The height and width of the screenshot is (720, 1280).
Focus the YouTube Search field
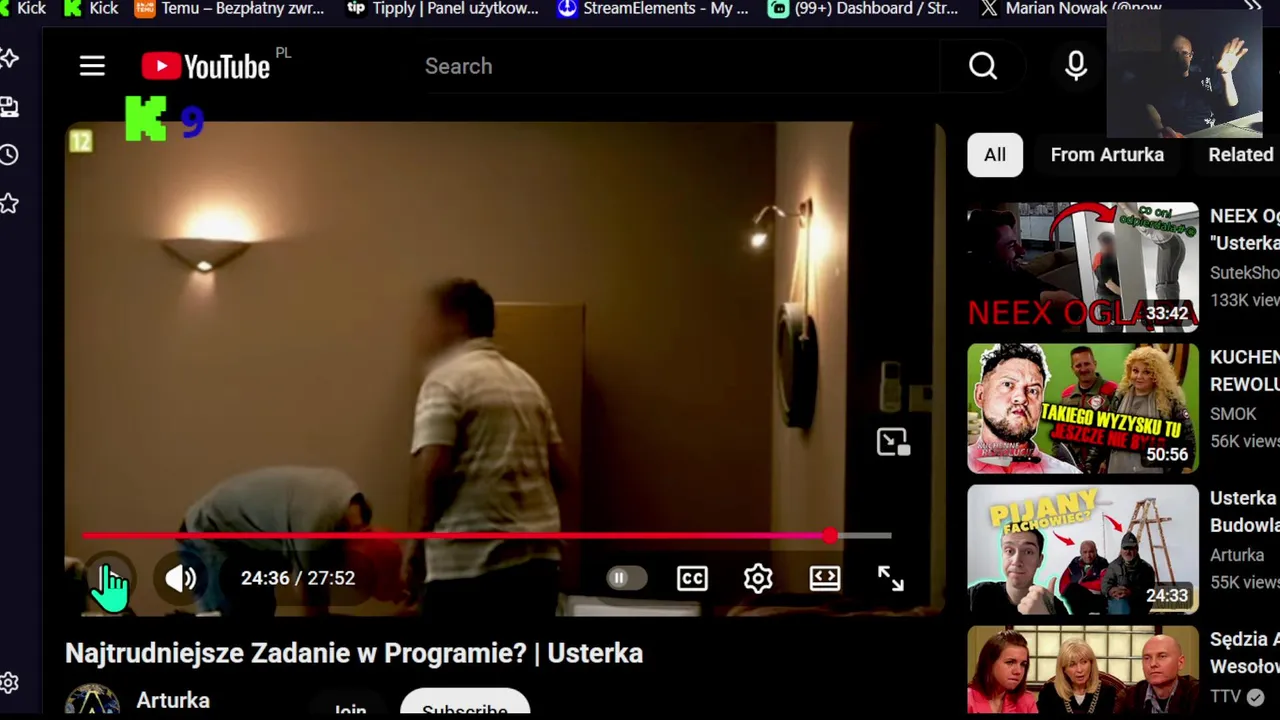[x=680, y=66]
